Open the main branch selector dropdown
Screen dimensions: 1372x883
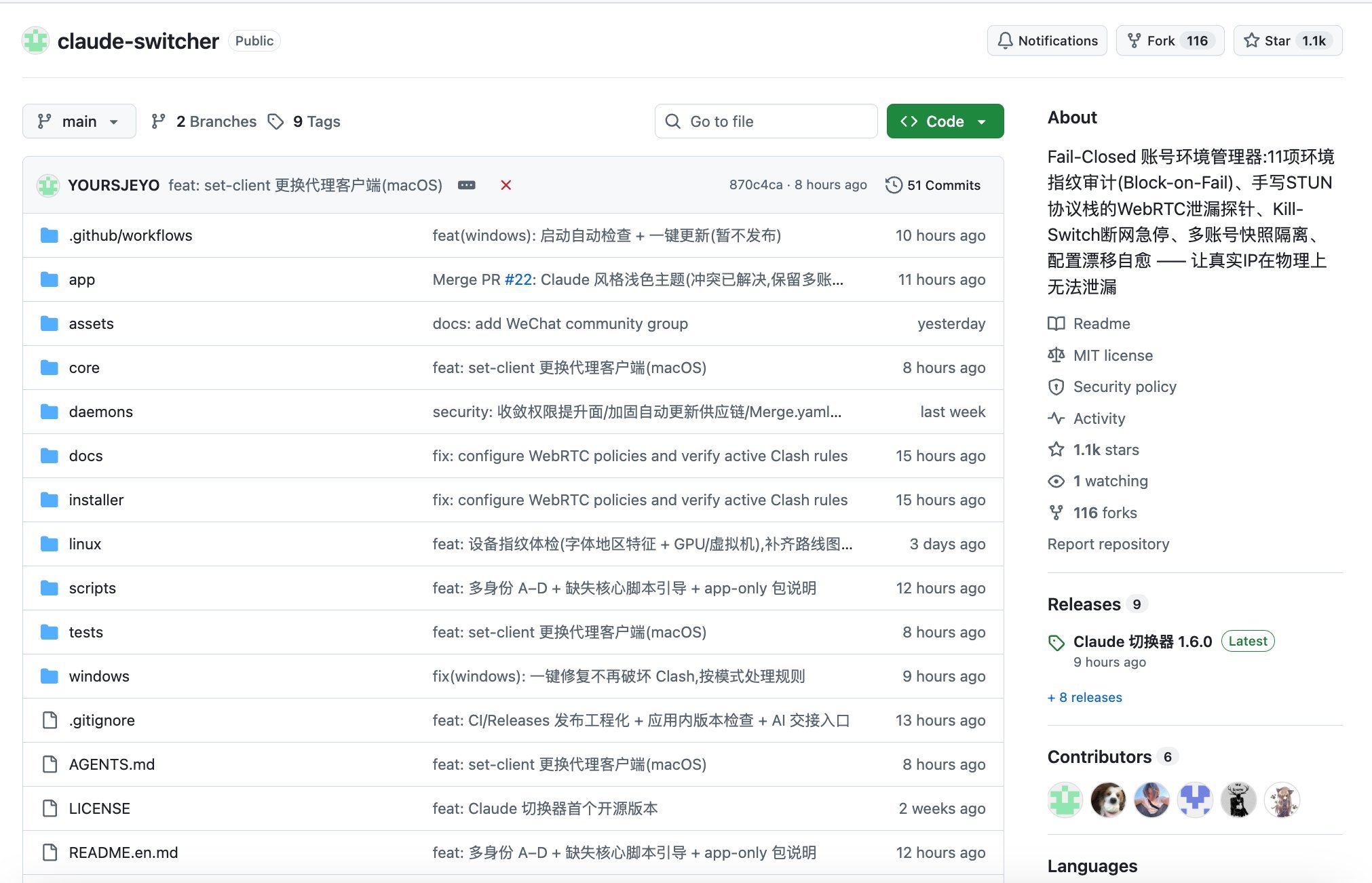(79, 121)
